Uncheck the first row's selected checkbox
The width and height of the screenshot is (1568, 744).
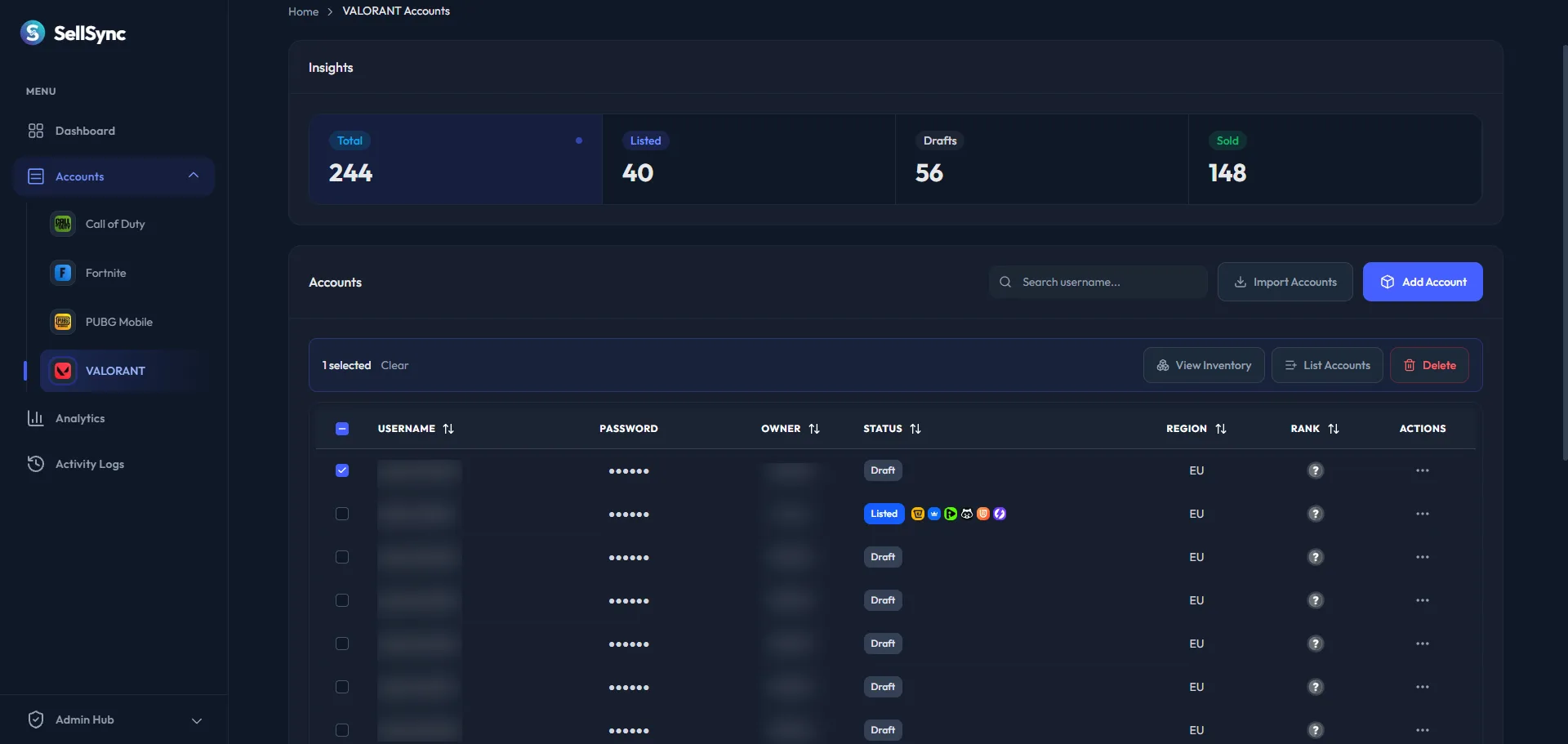[x=342, y=470]
